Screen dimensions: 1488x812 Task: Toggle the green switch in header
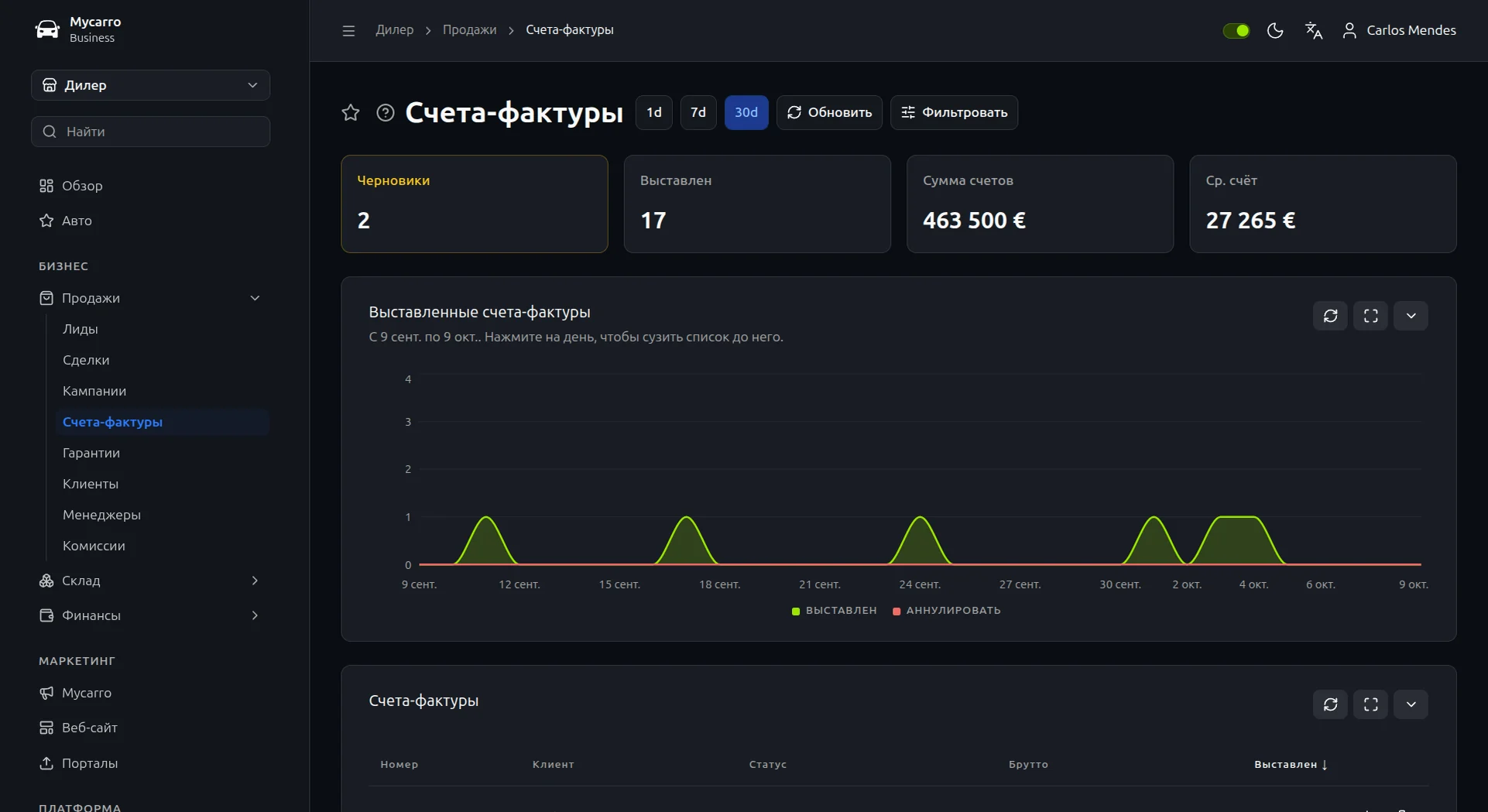[x=1236, y=30]
